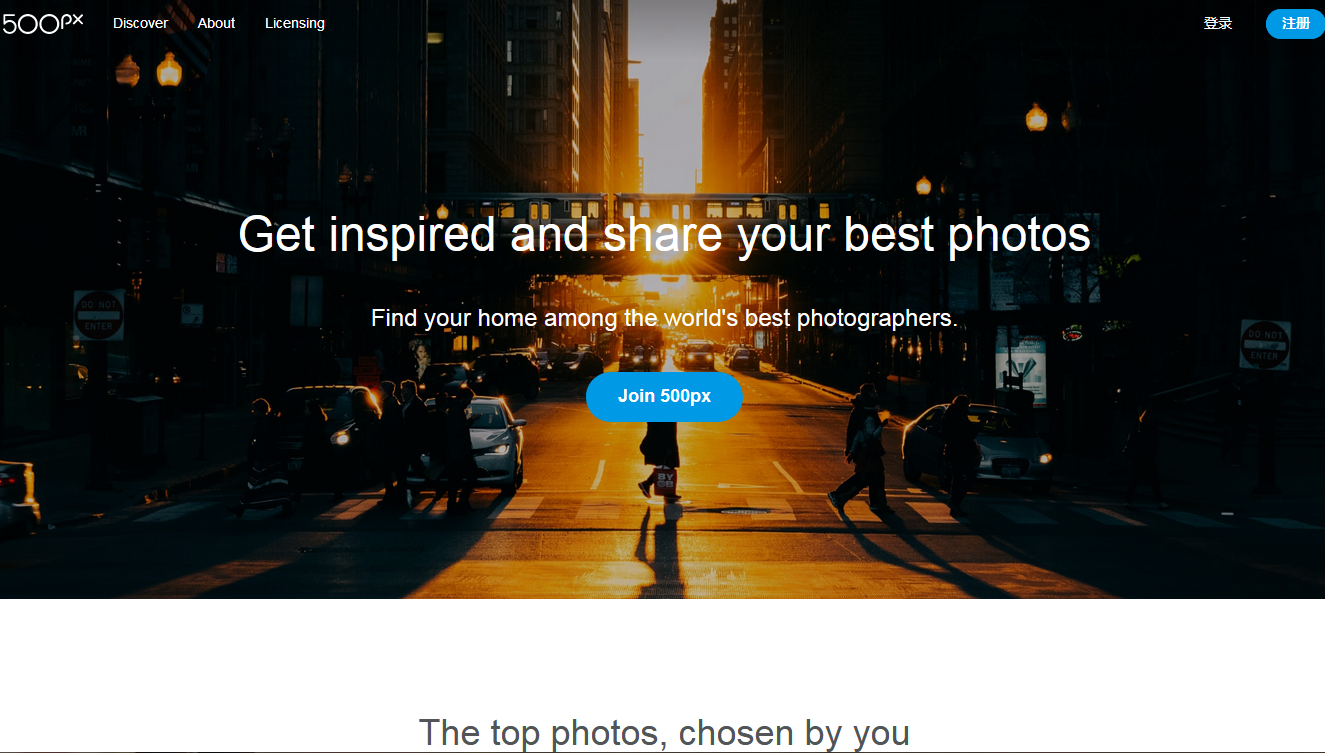The image size is (1325, 753).
Task: Open the Discover menu item
Action: click(140, 23)
